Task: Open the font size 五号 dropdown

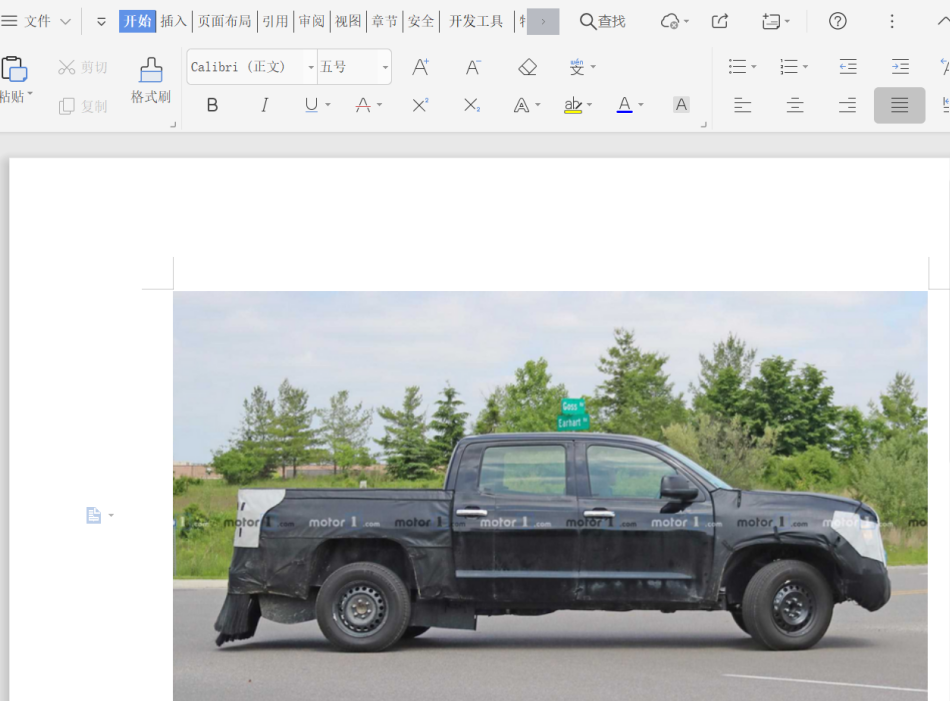Action: (385, 67)
